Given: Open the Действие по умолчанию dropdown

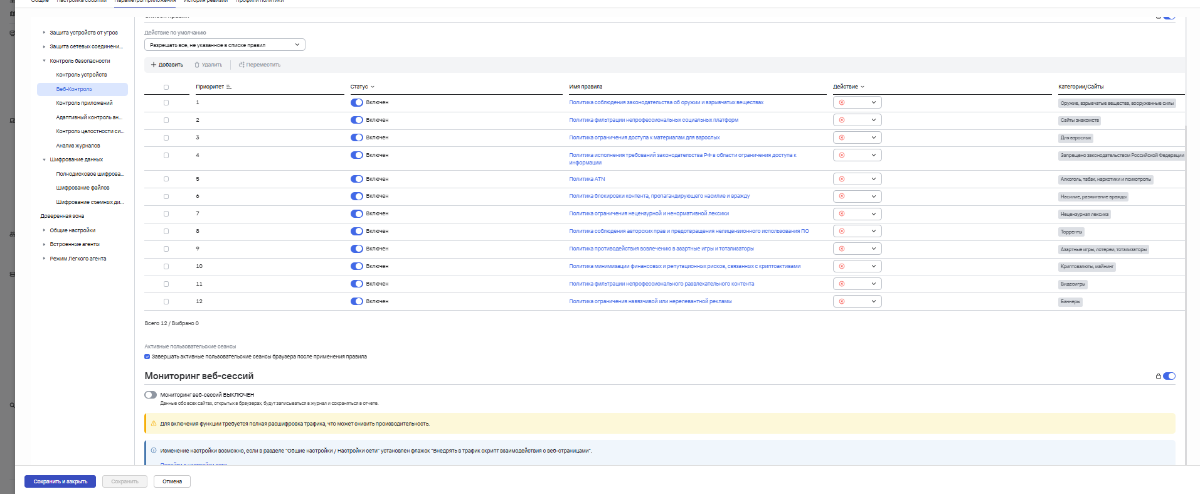Looking at the screenshot, I should [x=224, y=45].
